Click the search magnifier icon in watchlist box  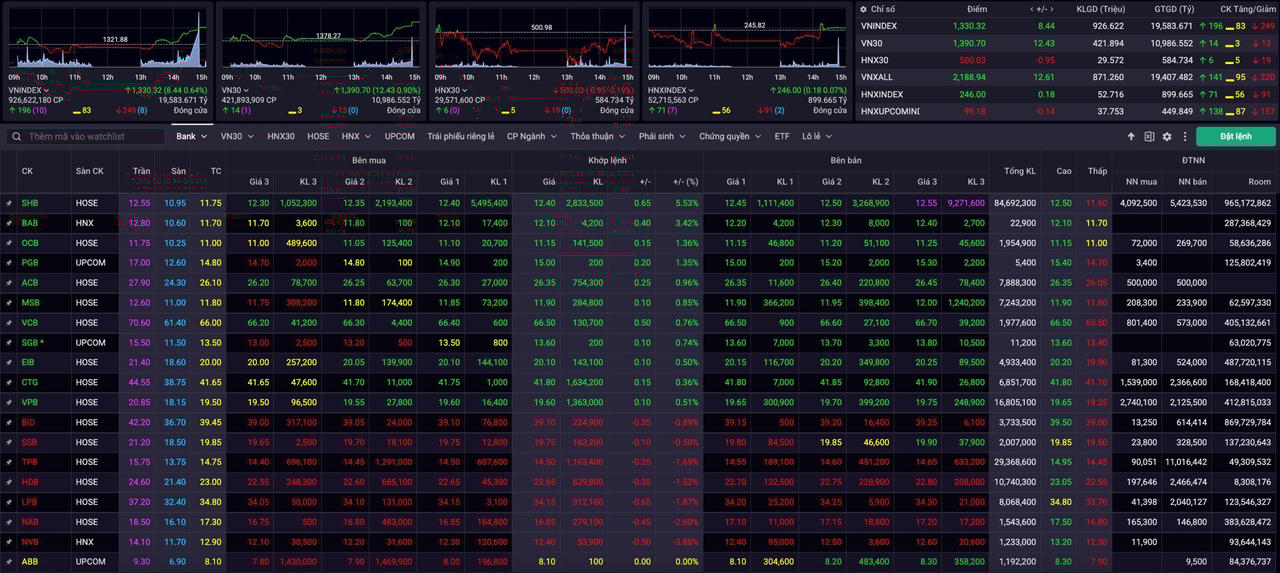17,137
